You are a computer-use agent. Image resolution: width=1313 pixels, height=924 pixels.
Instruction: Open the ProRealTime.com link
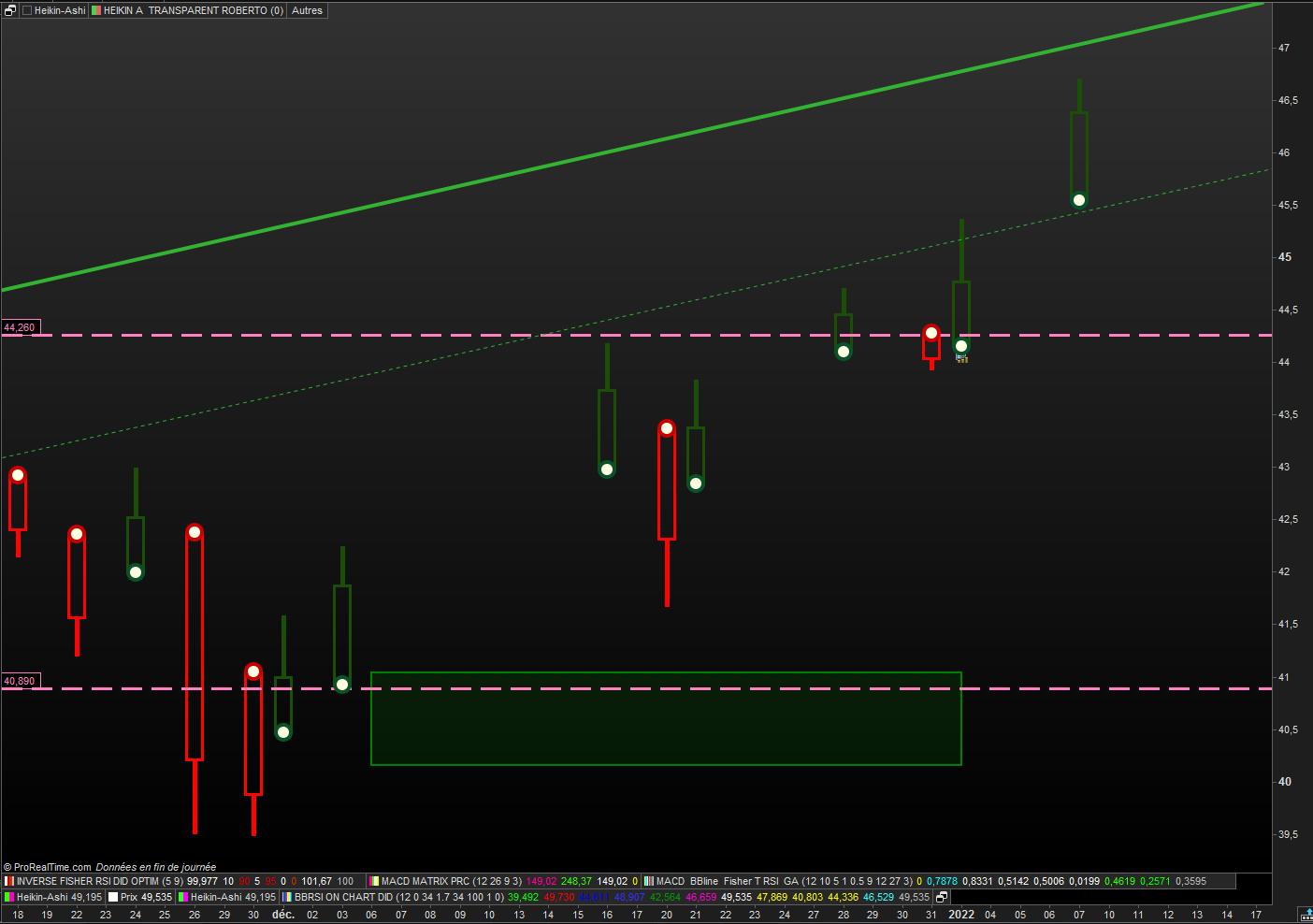click(x=52, y=867)
